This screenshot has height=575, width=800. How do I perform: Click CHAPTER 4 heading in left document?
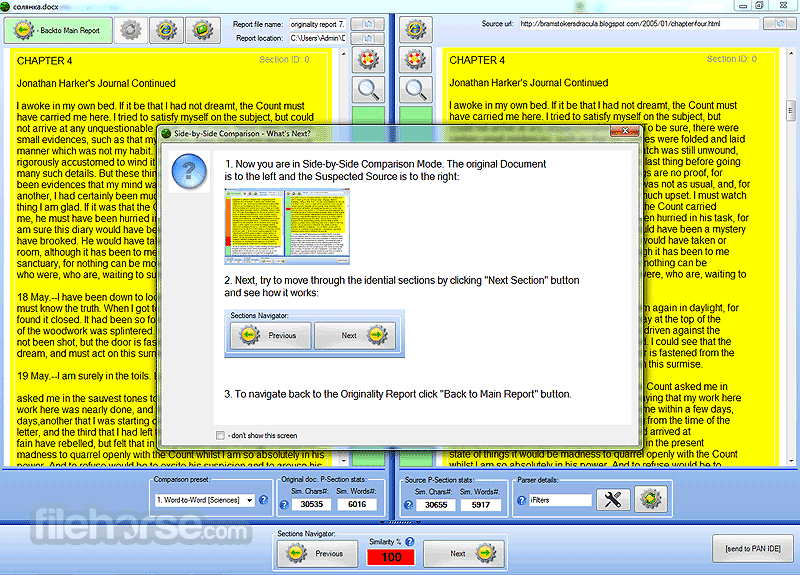(x=44, y=61)
